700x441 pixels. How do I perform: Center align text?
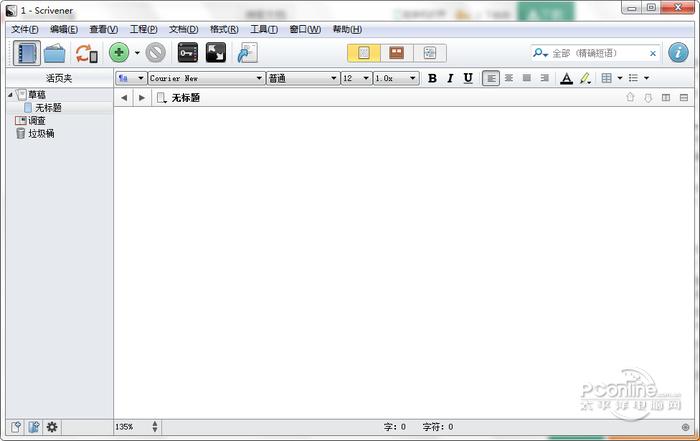pos(508,78)
